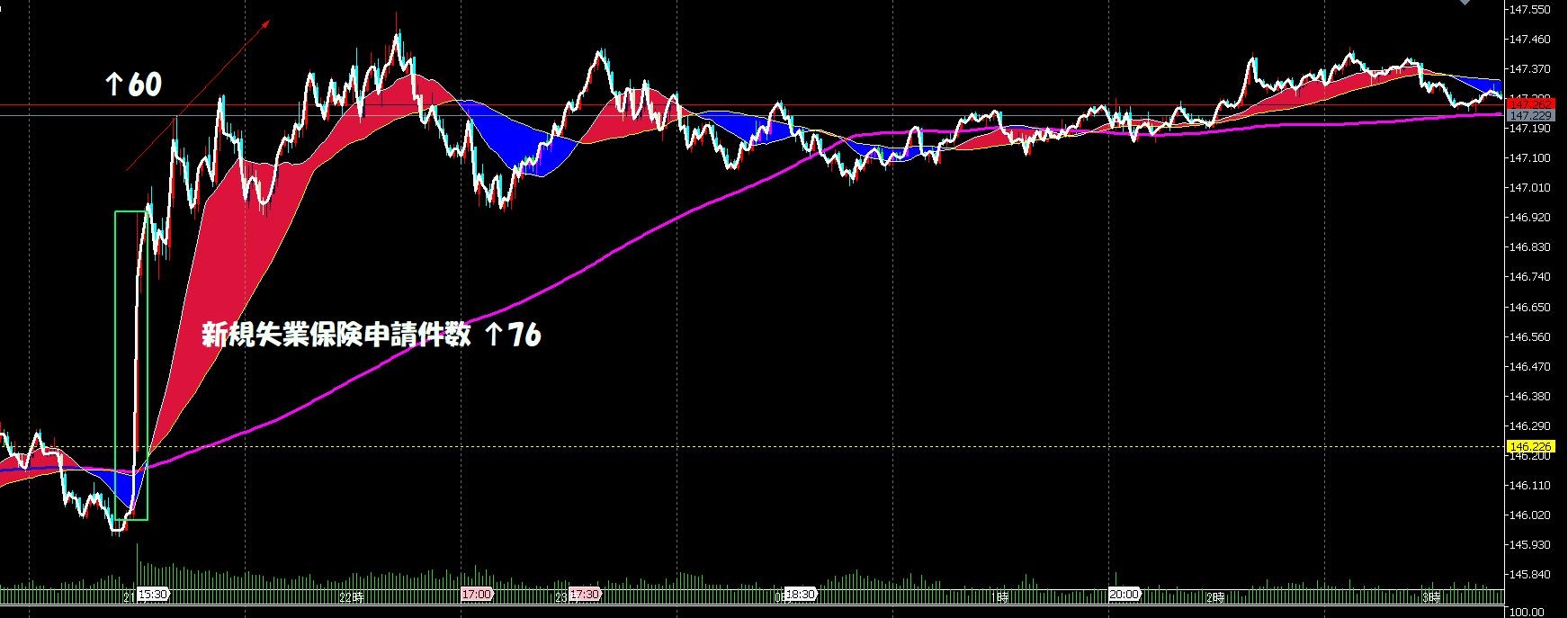Click the 145.840 price scale label
Image resolution: width=1568 pixels, height=618 pixels.
pyautogui.click(x=1530, y=575)
